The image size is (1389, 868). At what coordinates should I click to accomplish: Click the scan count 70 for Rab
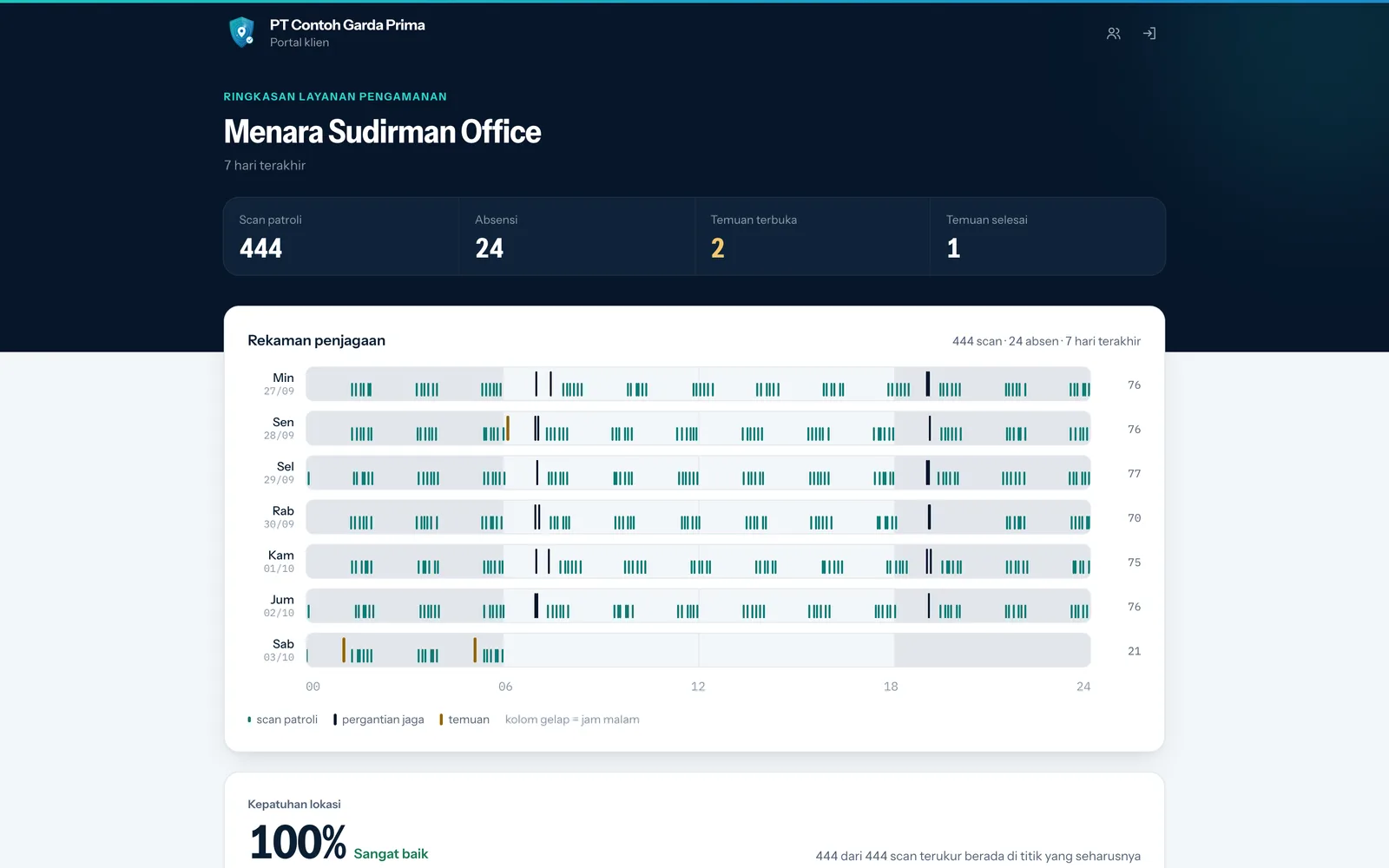1134,518
